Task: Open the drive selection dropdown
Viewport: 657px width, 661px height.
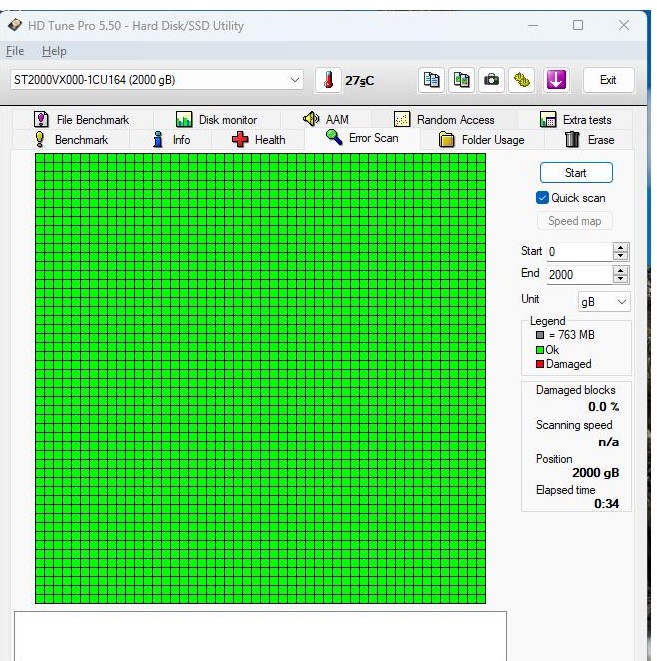Action: pyautogui.click(x=295, y=80)
